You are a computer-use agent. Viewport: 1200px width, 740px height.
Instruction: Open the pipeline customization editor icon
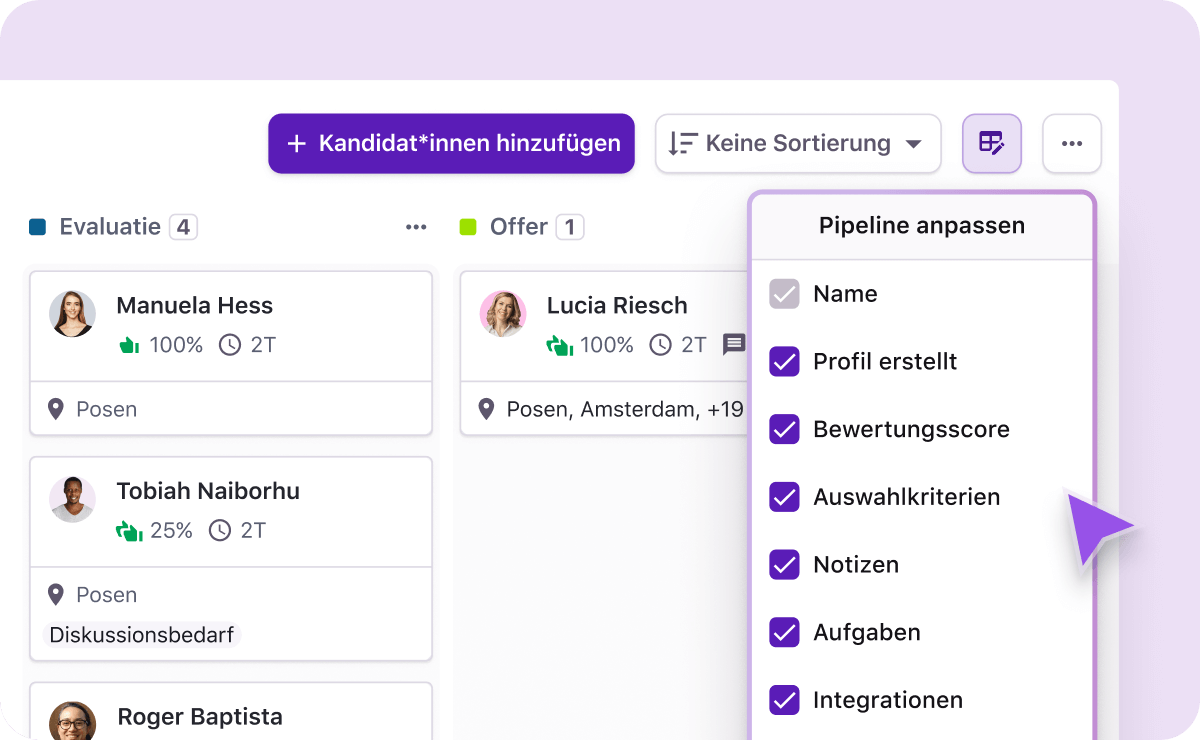992,143
